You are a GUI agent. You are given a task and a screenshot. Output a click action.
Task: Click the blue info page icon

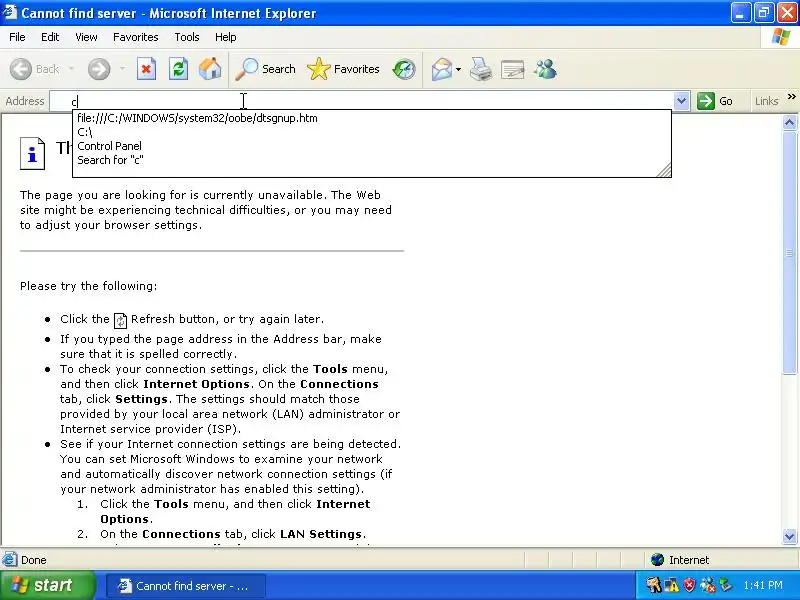pos(32,153)
